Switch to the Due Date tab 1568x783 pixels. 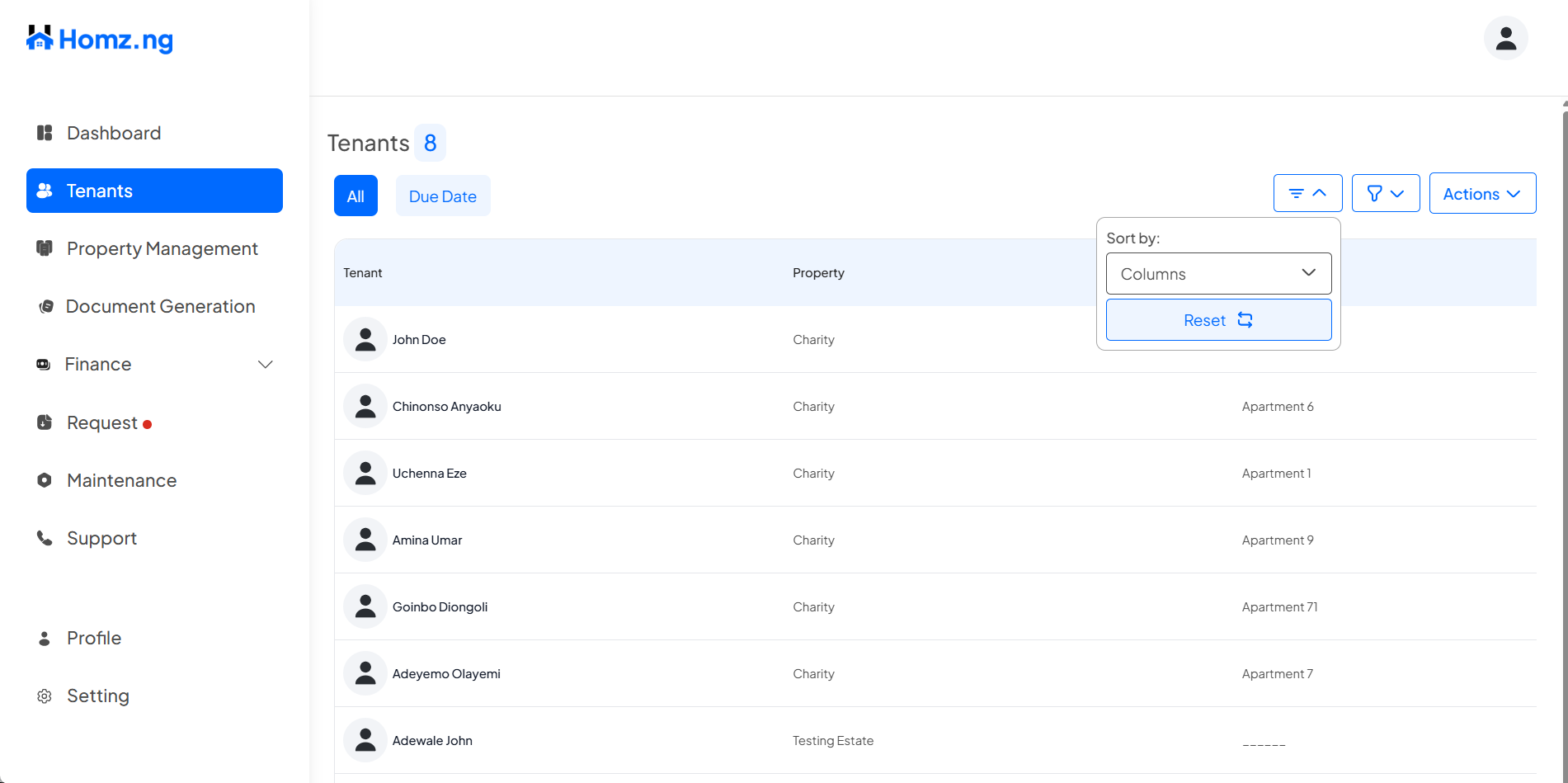[443, 196]
